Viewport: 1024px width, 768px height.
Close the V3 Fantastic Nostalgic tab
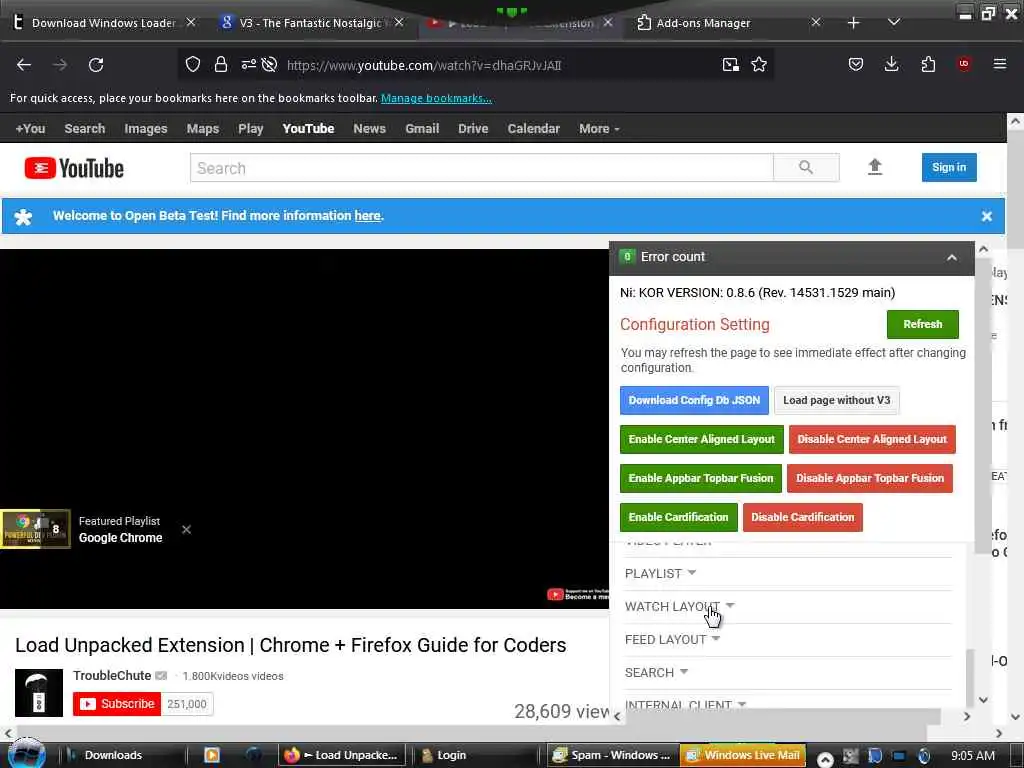(x=399, y=23)
